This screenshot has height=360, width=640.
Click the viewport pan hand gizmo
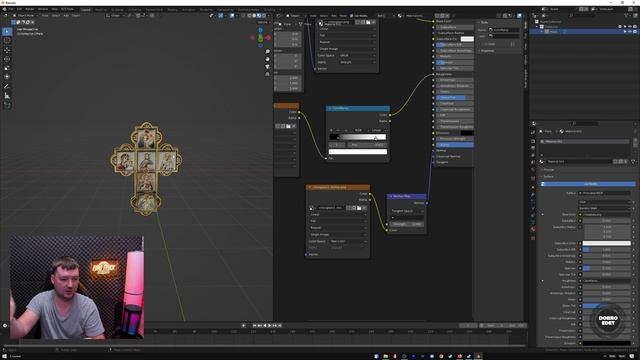(267, 59)
